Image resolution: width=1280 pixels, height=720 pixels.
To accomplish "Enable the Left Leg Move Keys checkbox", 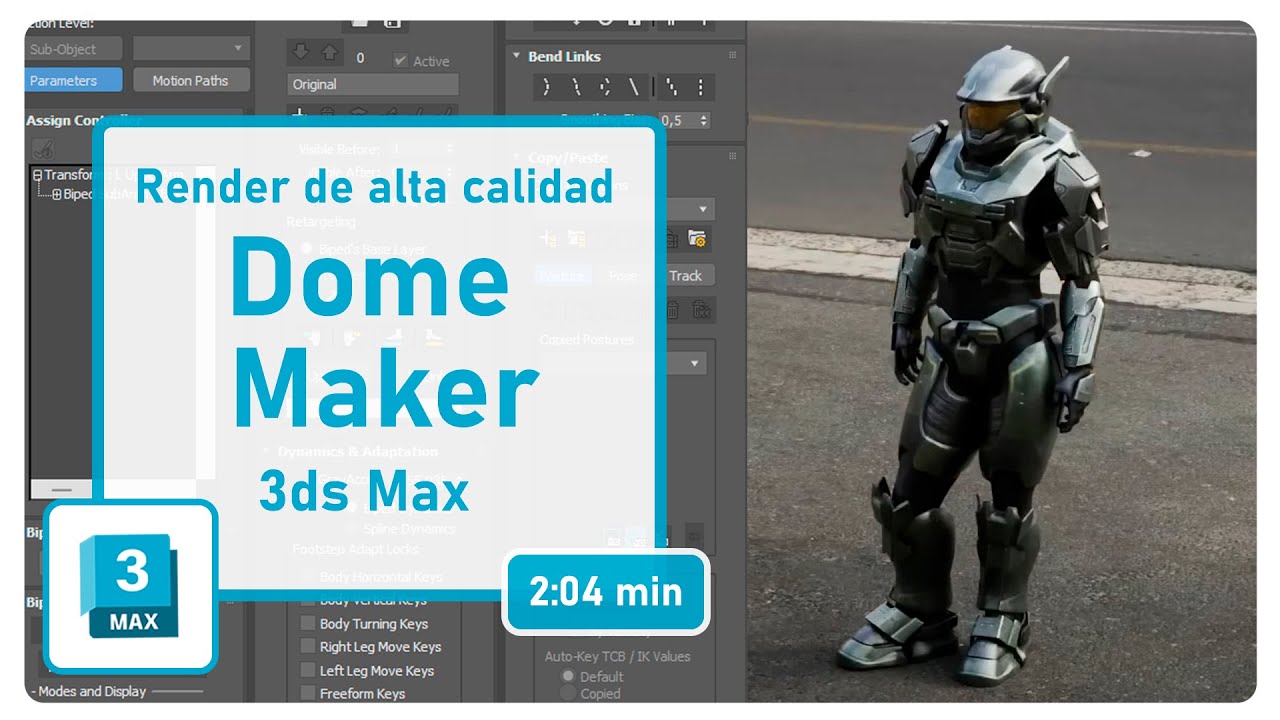I will (308, 670).
